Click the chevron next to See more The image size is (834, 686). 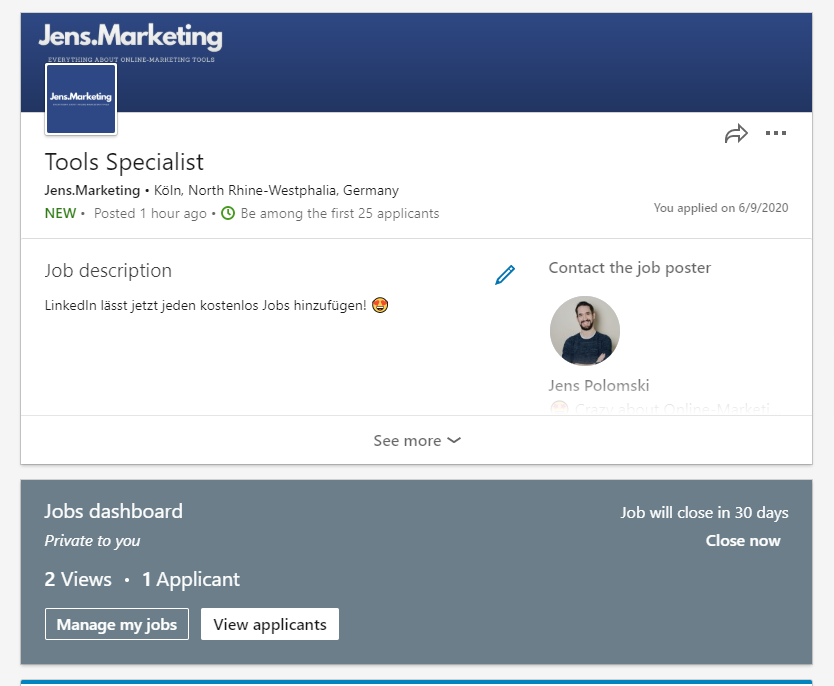[454, 440]
